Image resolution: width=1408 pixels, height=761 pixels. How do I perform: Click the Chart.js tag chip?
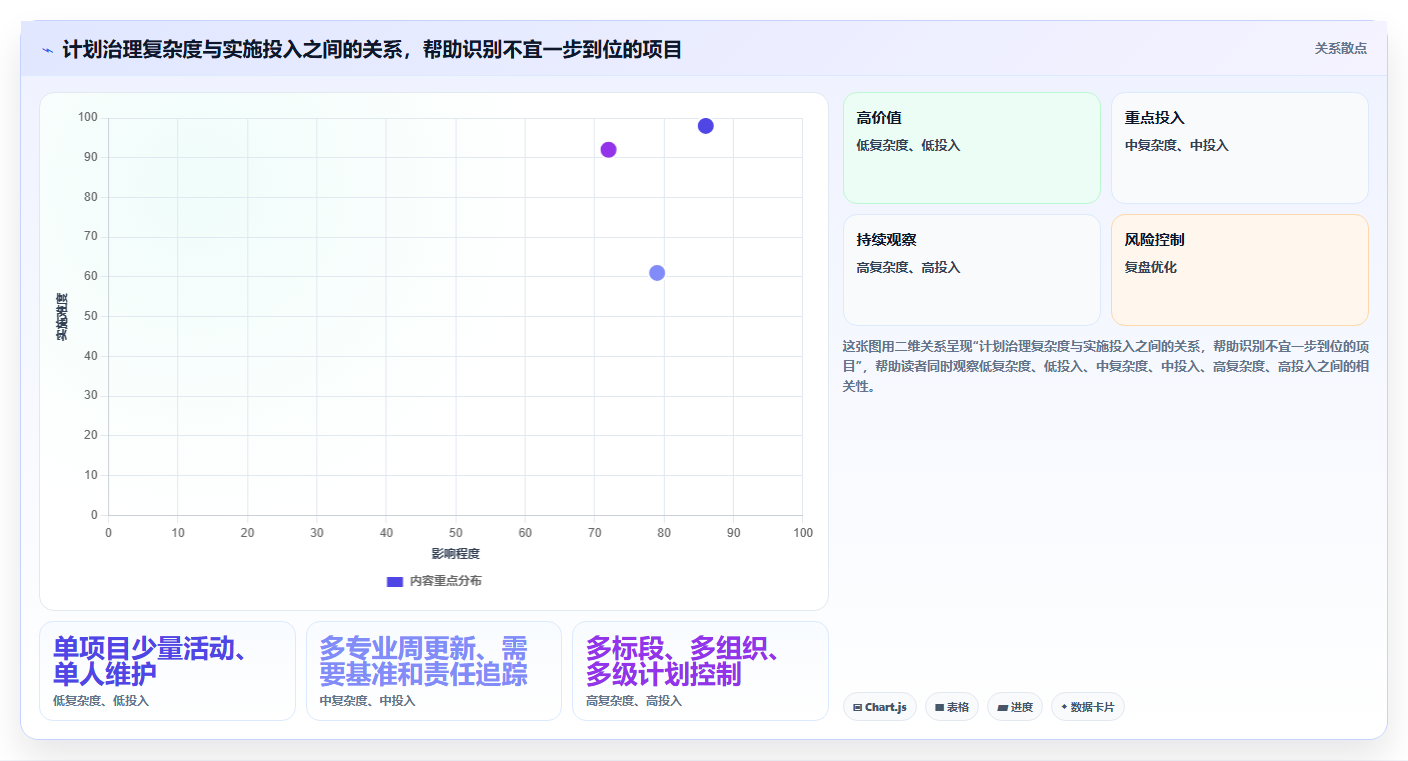pos(880,707)
